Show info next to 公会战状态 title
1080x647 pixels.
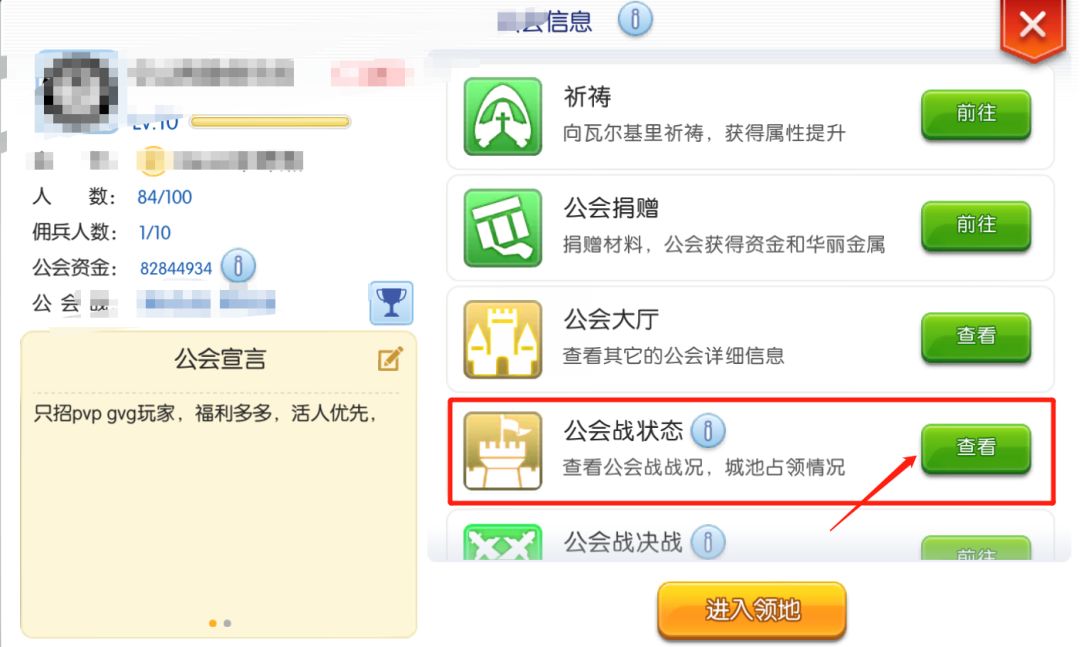[x=708, y=431]
